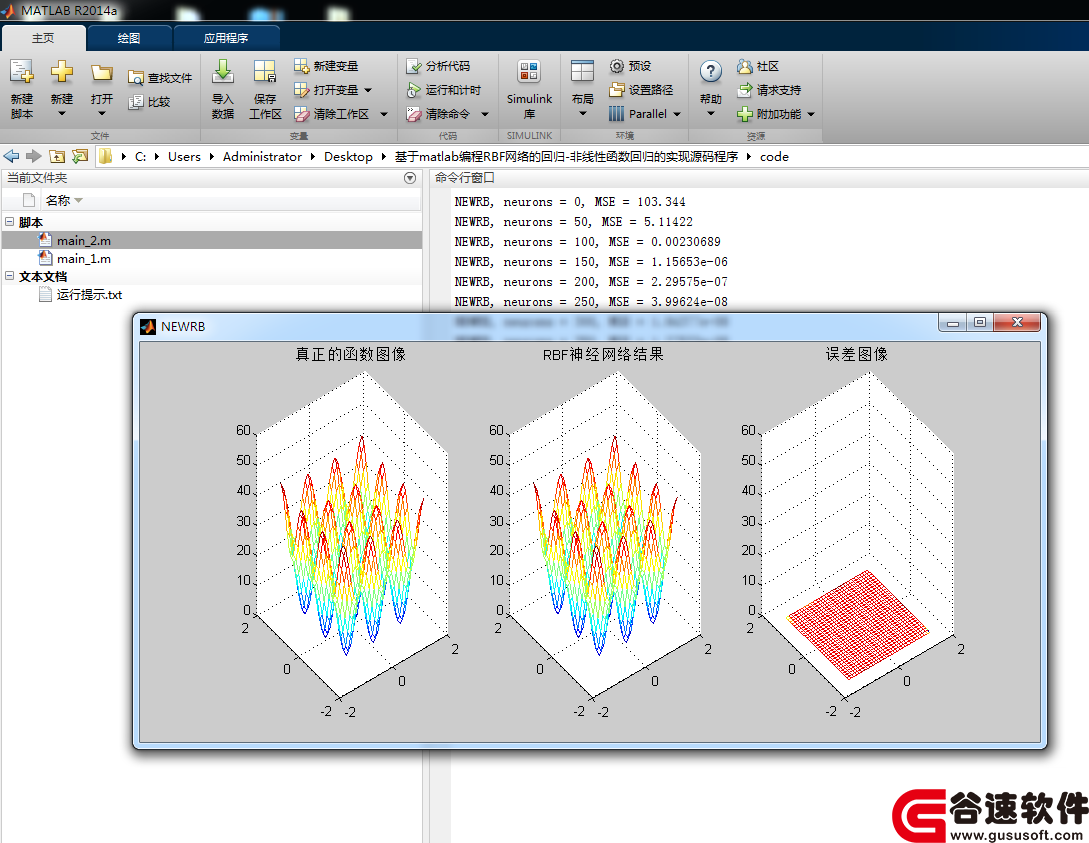The height and width of the screenshot is (843, 1089).
Task: Click the 名称 column header
Action: pyautogui.click(x=58, y=201)
